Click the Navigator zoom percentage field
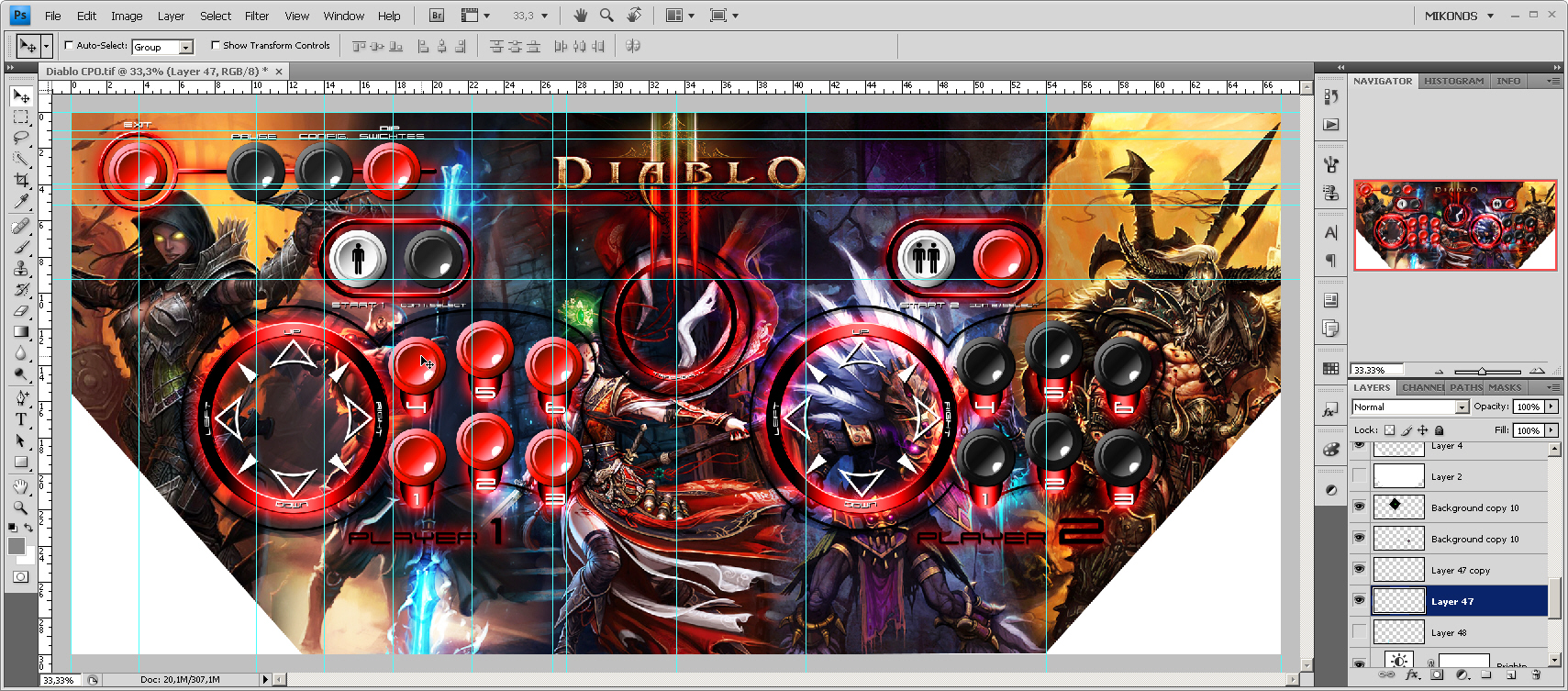Viewport: 1568px width, 691px height. (x=1376, y=370)
